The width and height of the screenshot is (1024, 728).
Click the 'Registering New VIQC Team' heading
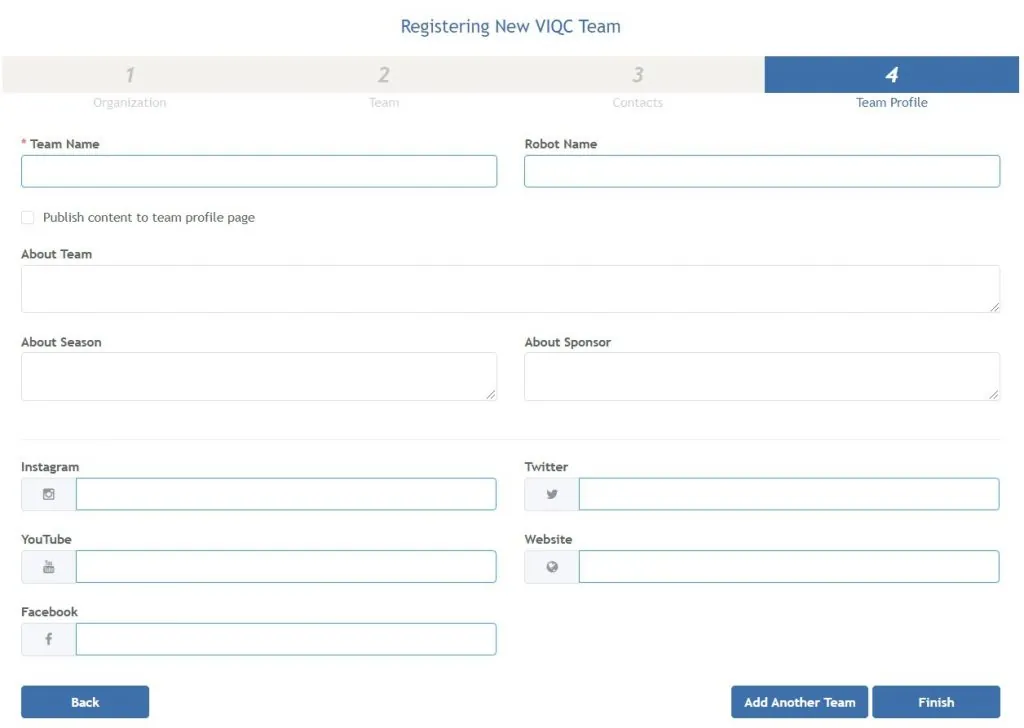point(511,27)
